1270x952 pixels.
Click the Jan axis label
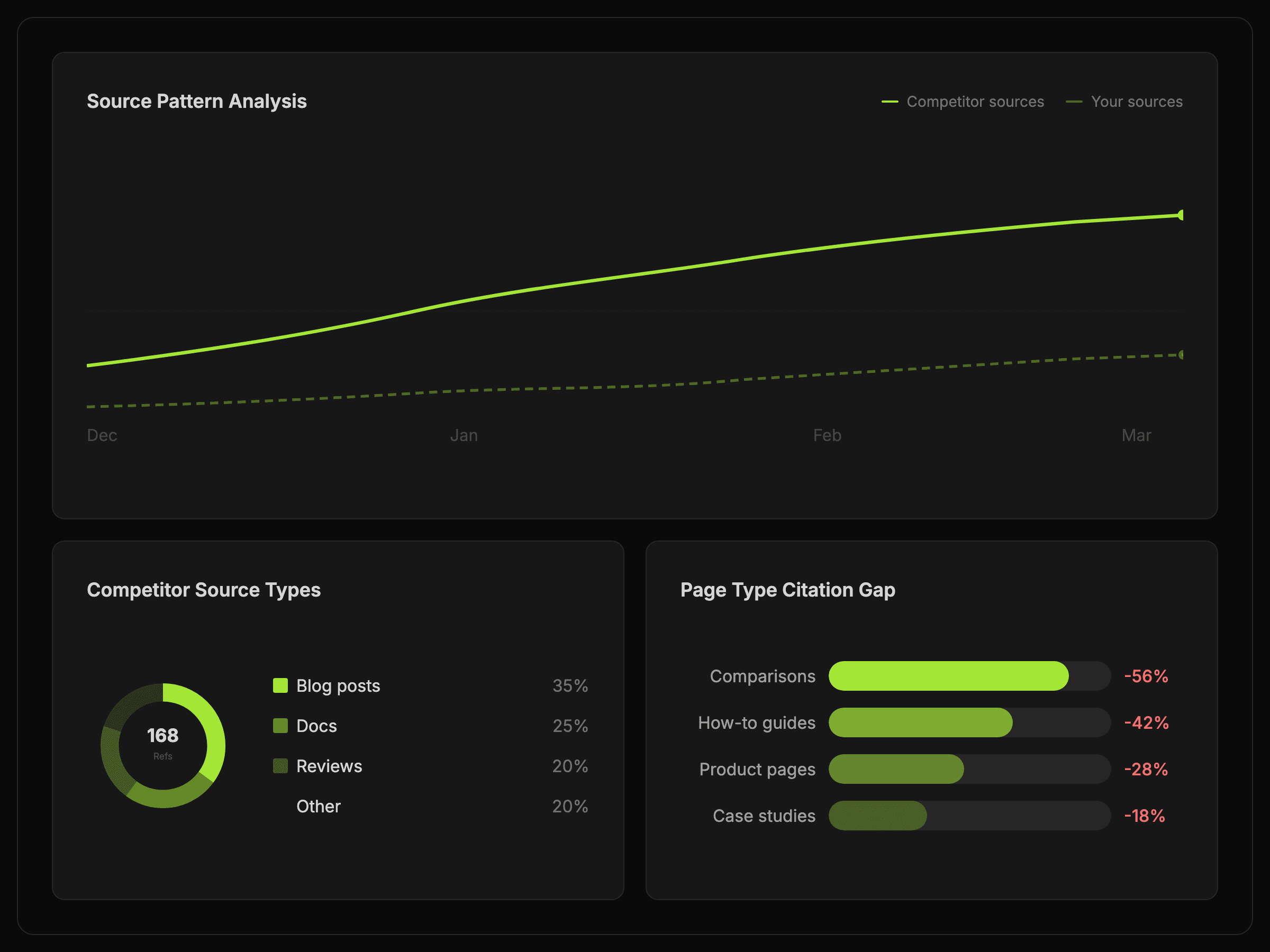464,436
